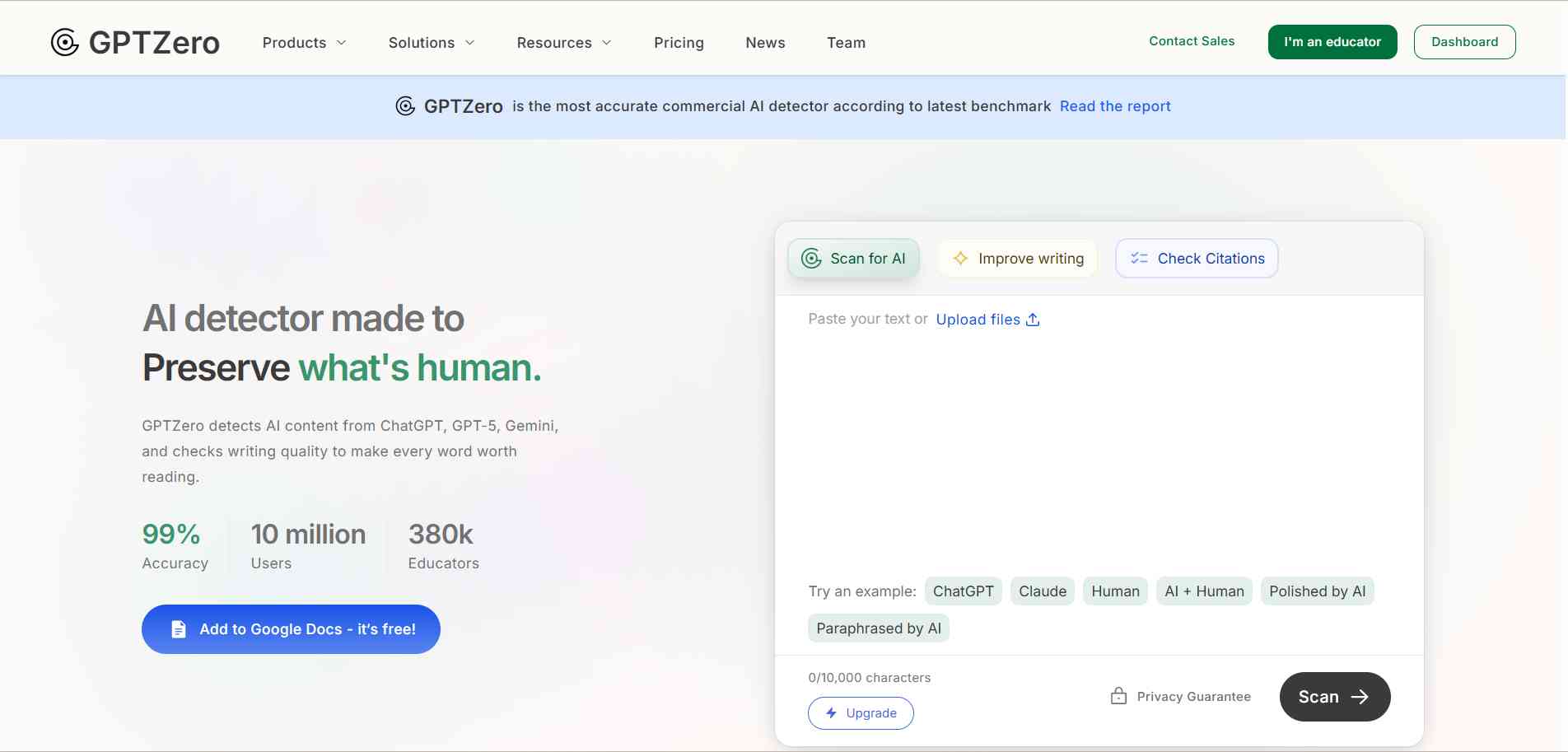Click the sparkle icon beside Improve writing
This screenshot has height=752, width=1568.
[959, 258]
